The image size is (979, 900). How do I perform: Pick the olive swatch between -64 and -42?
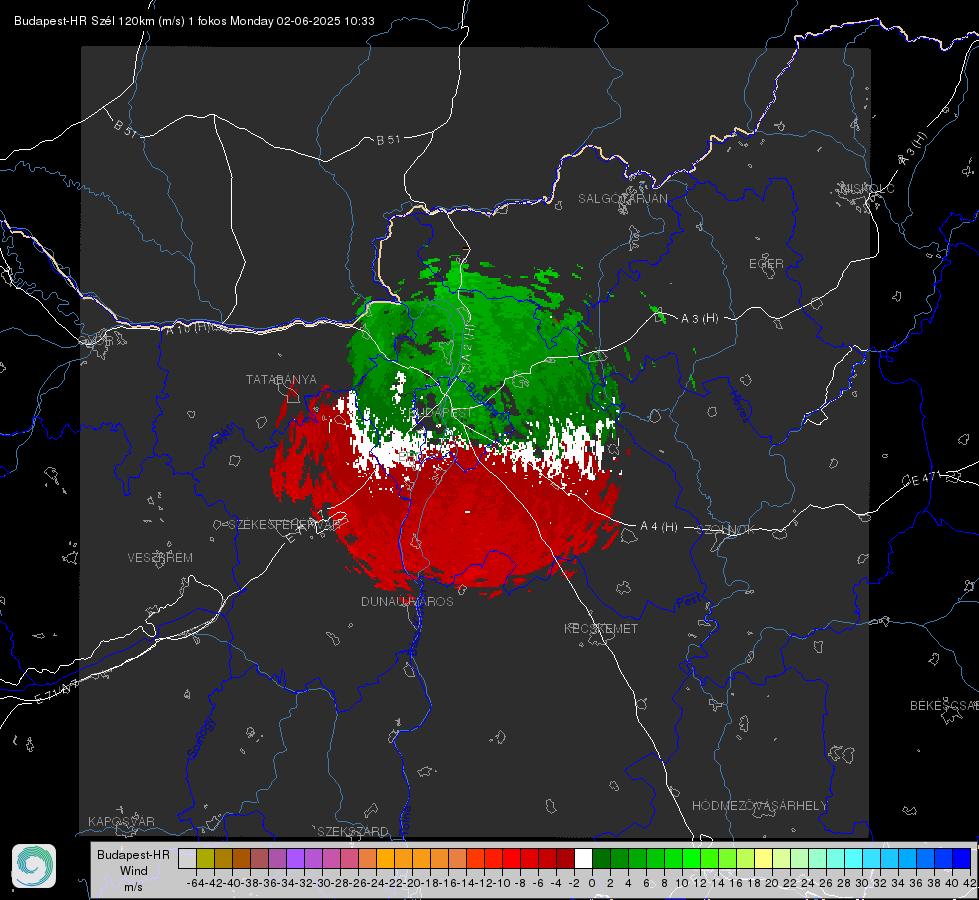[205, 858]
